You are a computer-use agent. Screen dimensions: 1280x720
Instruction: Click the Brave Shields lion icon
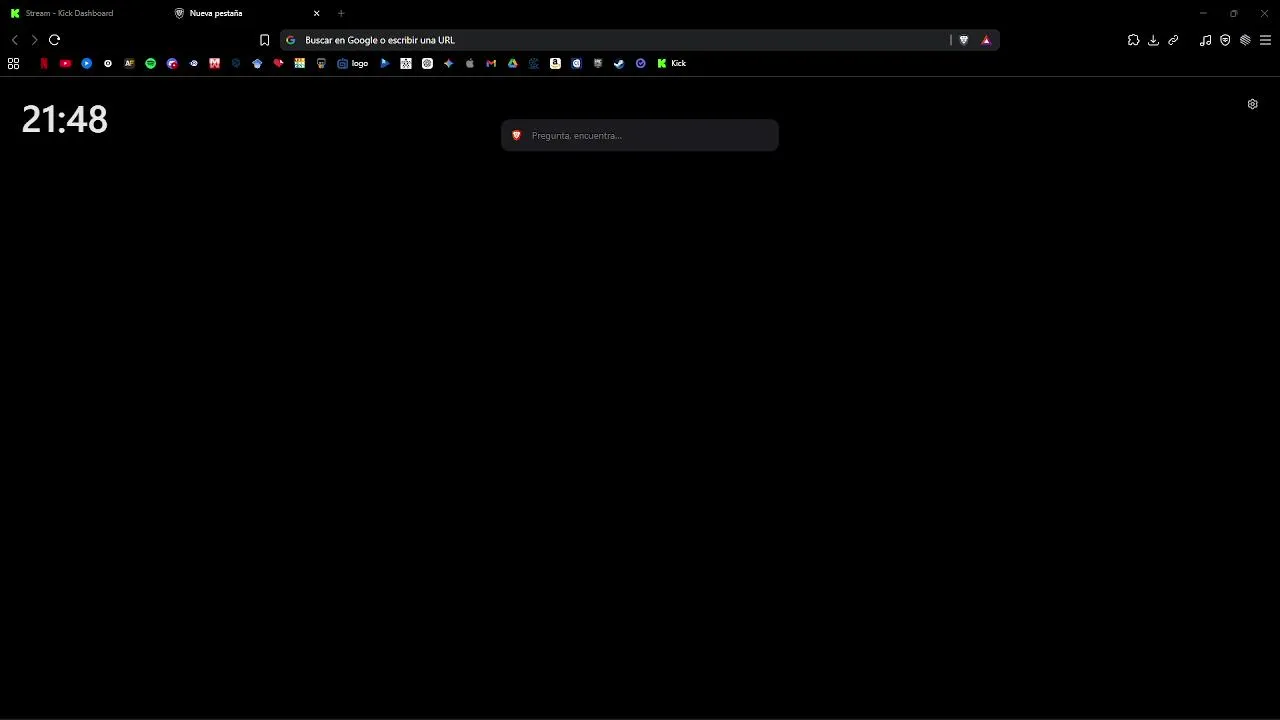tap(964, 40)
